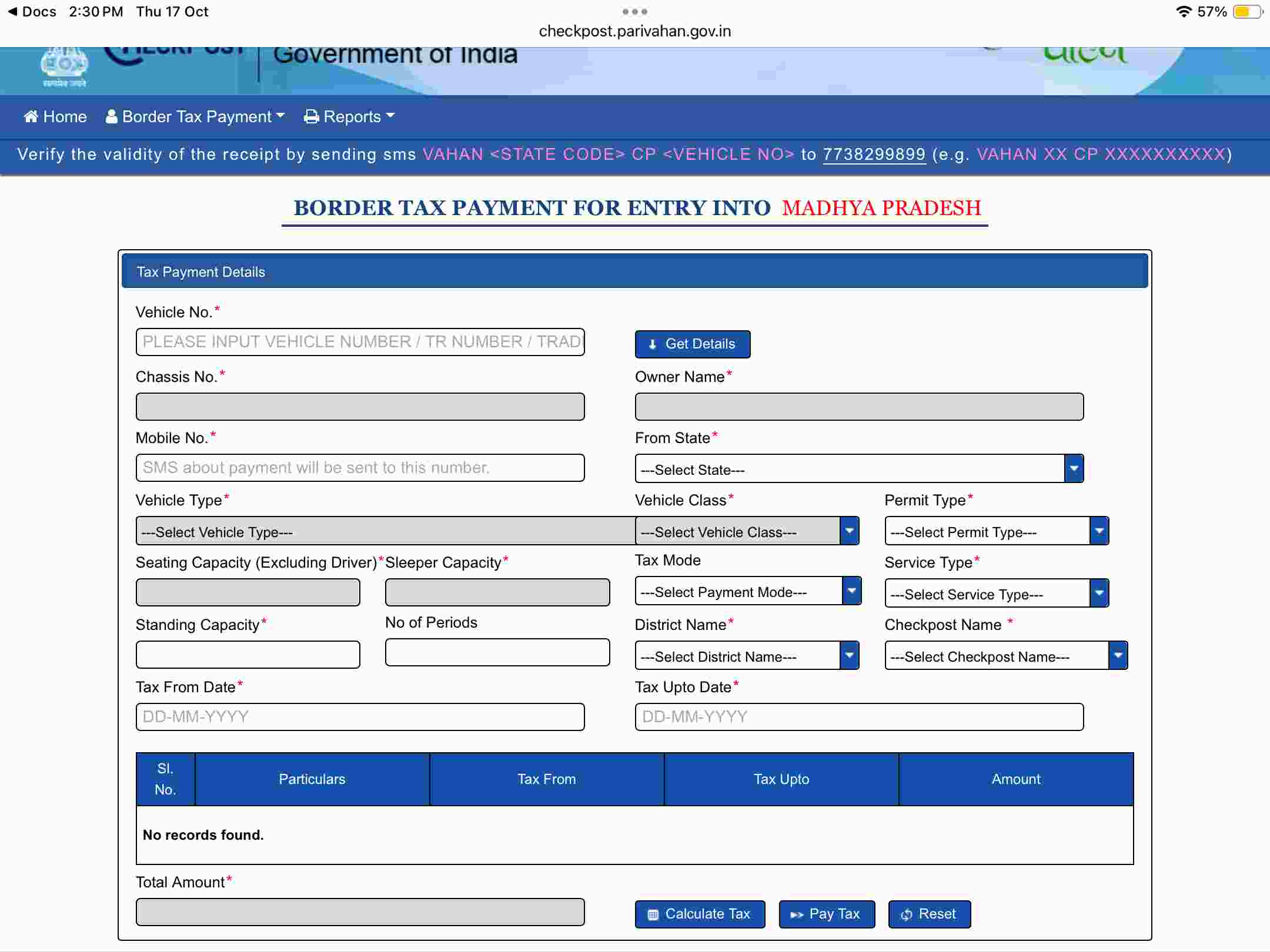Tap the three-dot multitasking indicator at top
1270x952 pixels.
click(635, 12)
